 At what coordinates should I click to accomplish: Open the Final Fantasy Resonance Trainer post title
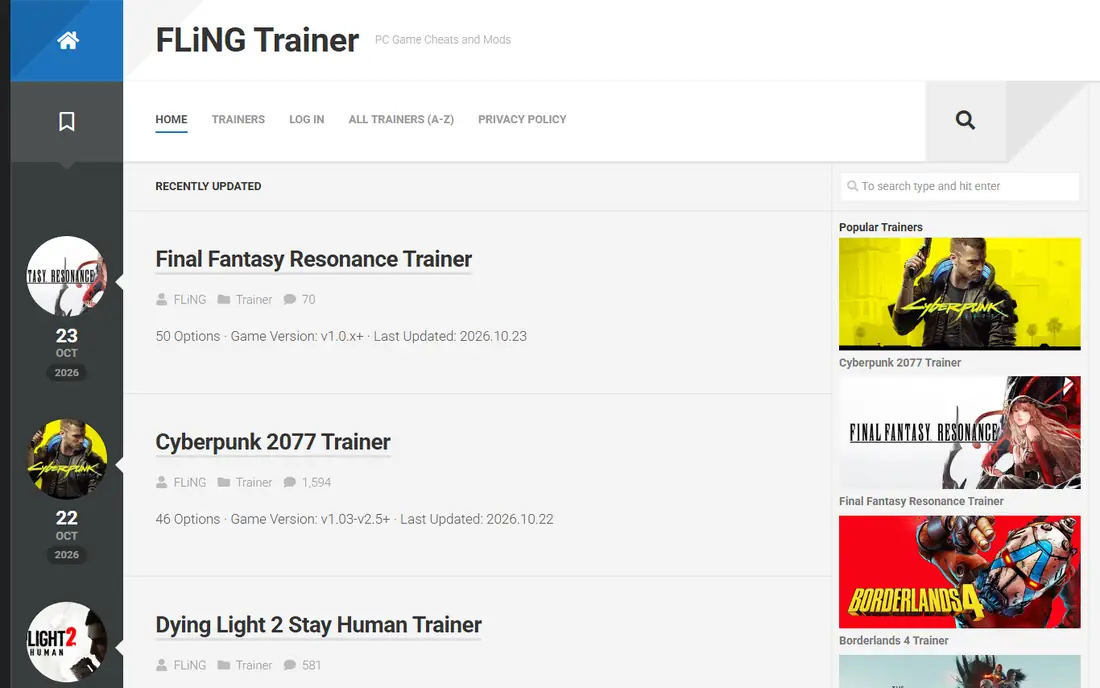coord(314,259)
